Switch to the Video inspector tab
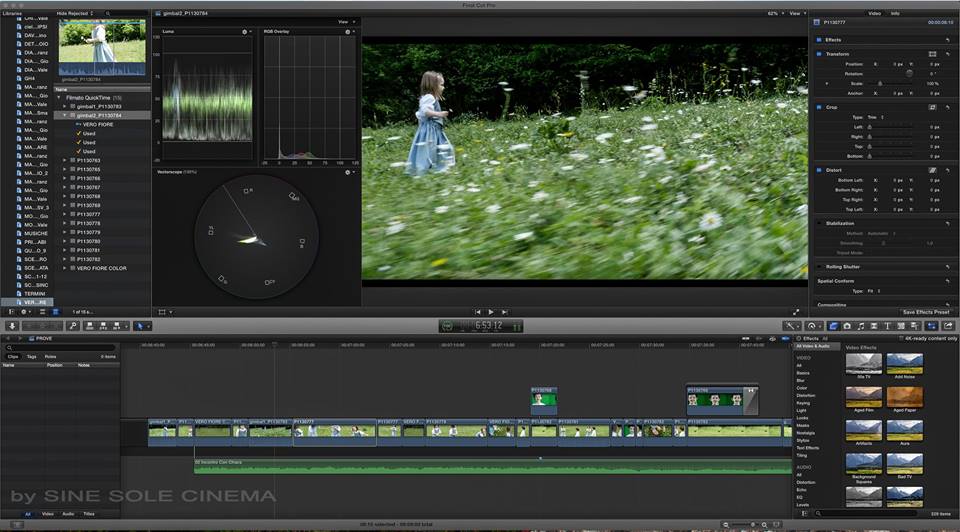The width and height of the screenshot is (960, 532). pyautogui.click(x=874, y=13)
